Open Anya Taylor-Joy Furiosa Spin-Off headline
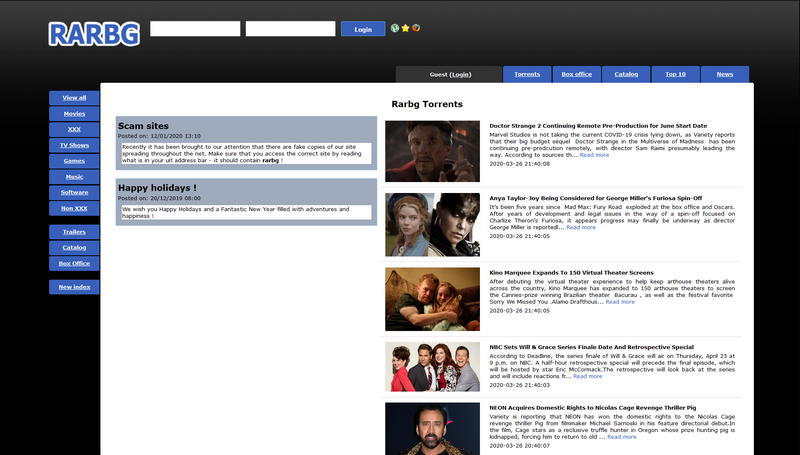 [x=595, y=198]
